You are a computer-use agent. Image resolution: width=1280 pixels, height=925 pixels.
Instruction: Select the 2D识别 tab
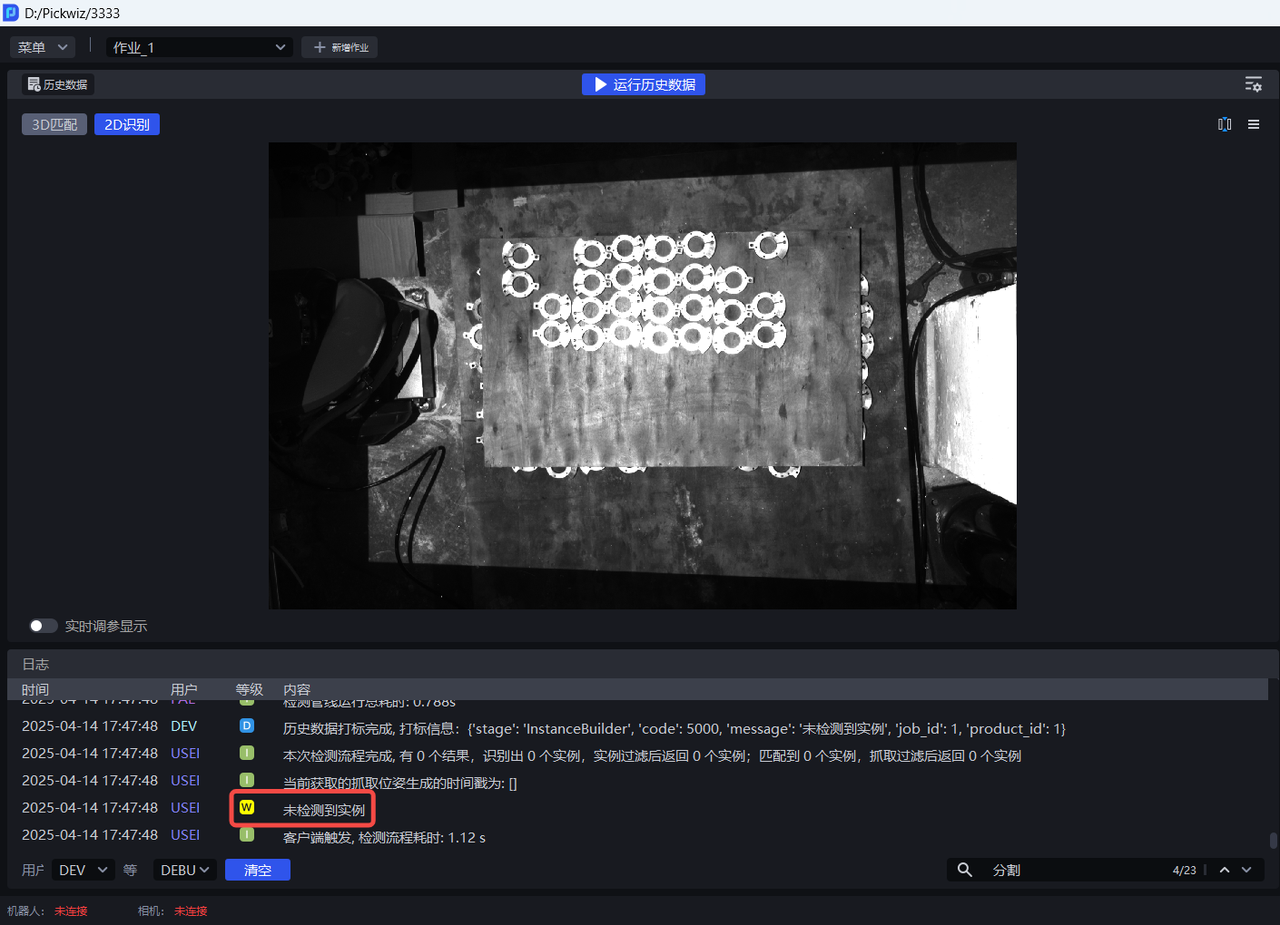tap(127, 125)
